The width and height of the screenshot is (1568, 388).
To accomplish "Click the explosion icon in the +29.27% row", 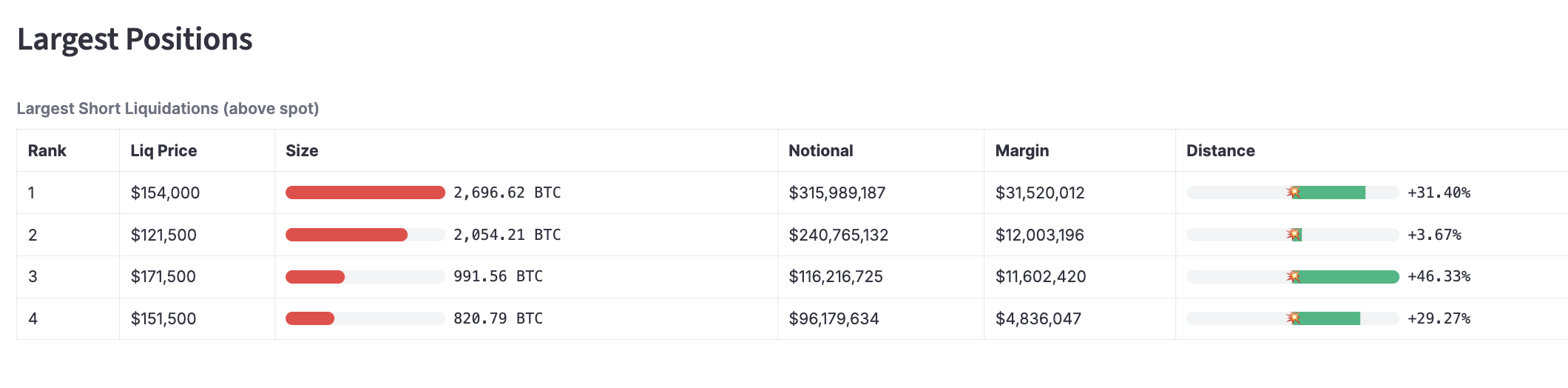I will pos(1294,318).
